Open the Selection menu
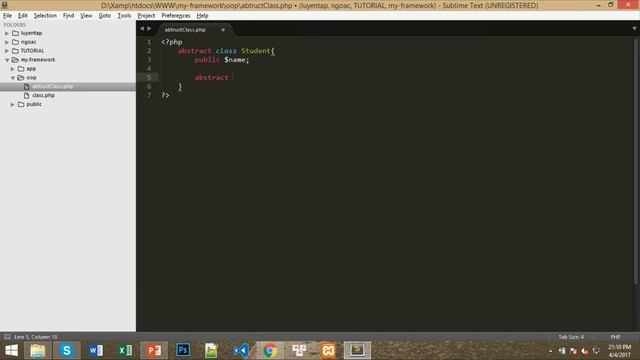640x360 pixels. [45, 16]
